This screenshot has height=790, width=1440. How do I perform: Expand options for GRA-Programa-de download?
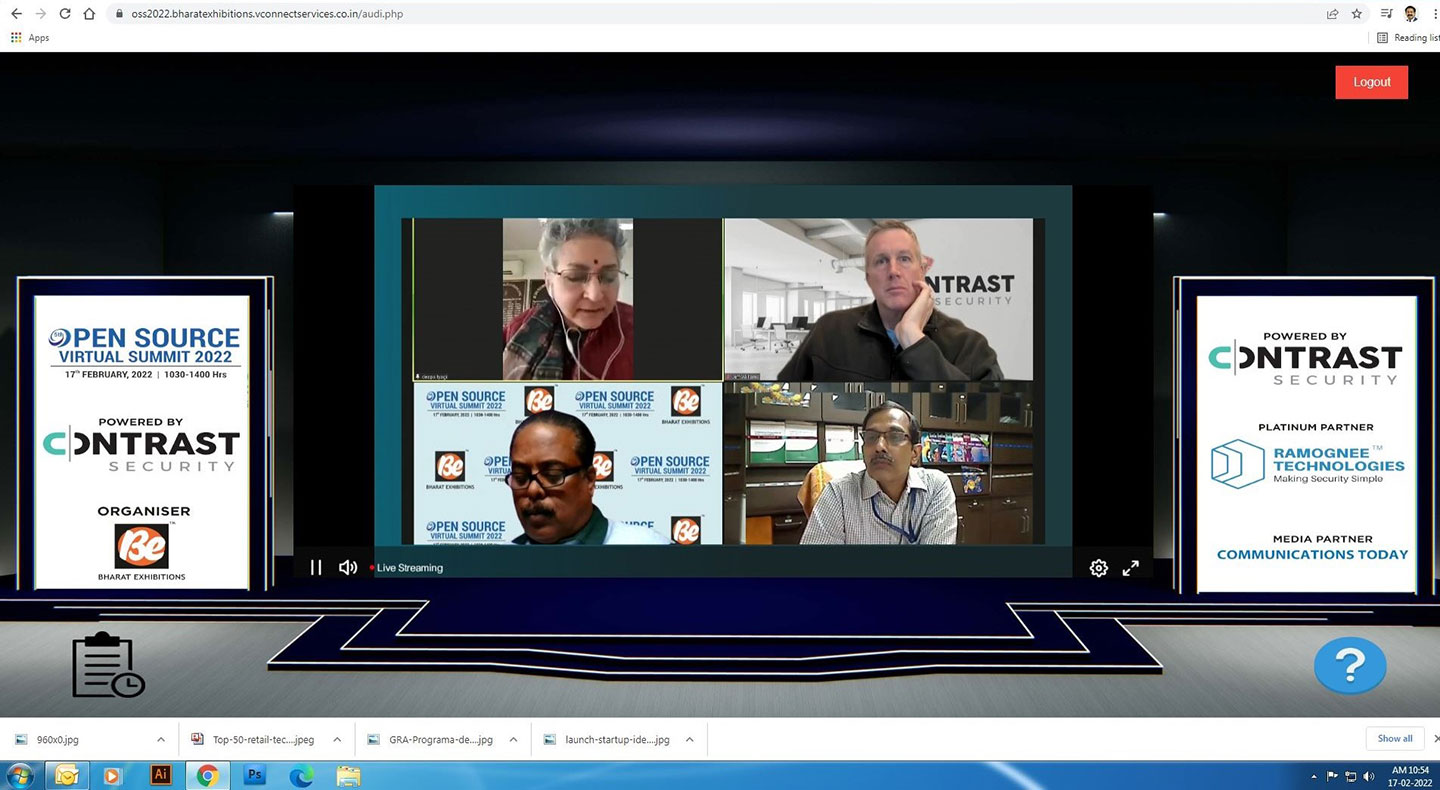pos(513,740)
